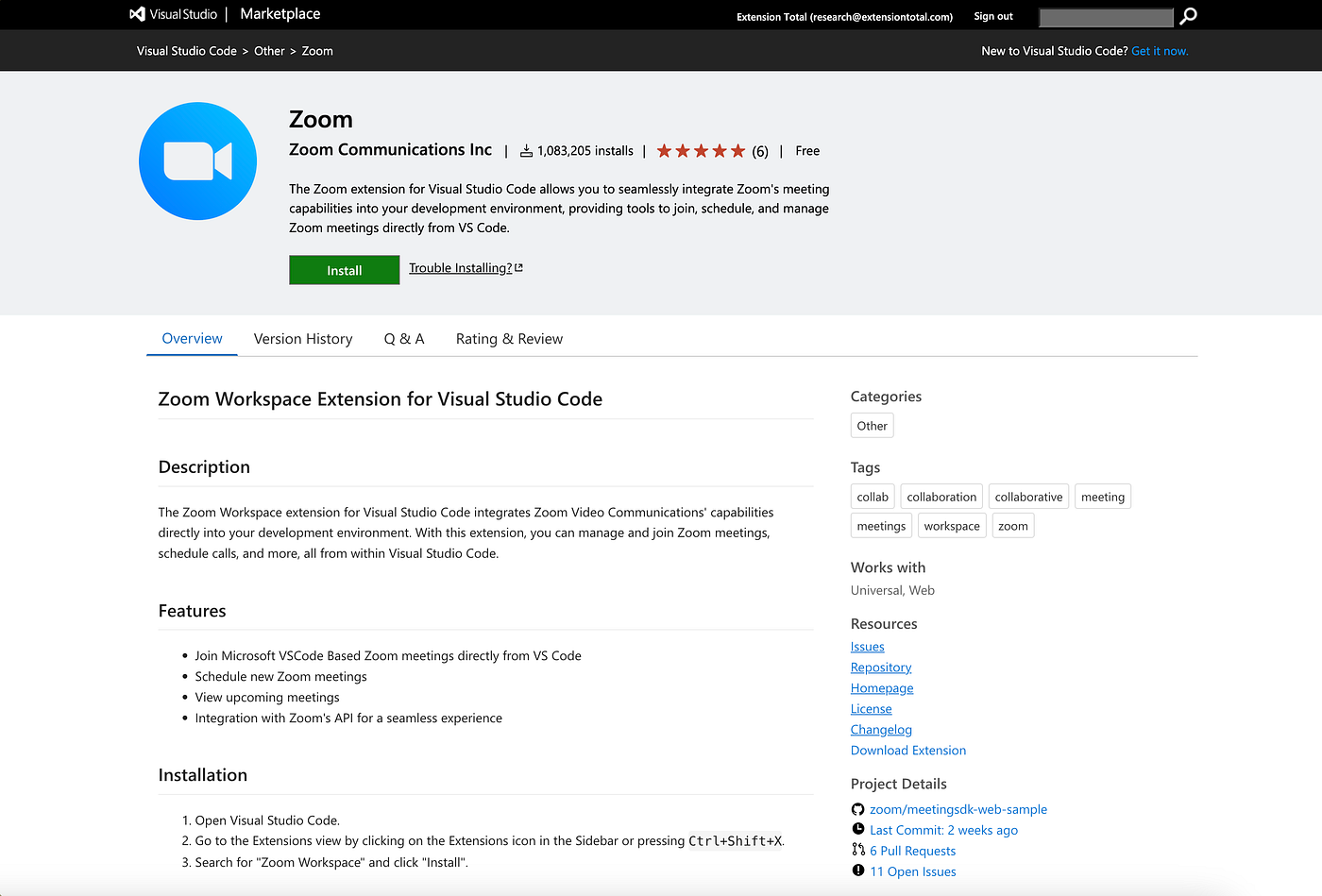Click the Zoom breadcrumb item
This screenshot has width=1322, height=896.
click(x=317, y=51)
